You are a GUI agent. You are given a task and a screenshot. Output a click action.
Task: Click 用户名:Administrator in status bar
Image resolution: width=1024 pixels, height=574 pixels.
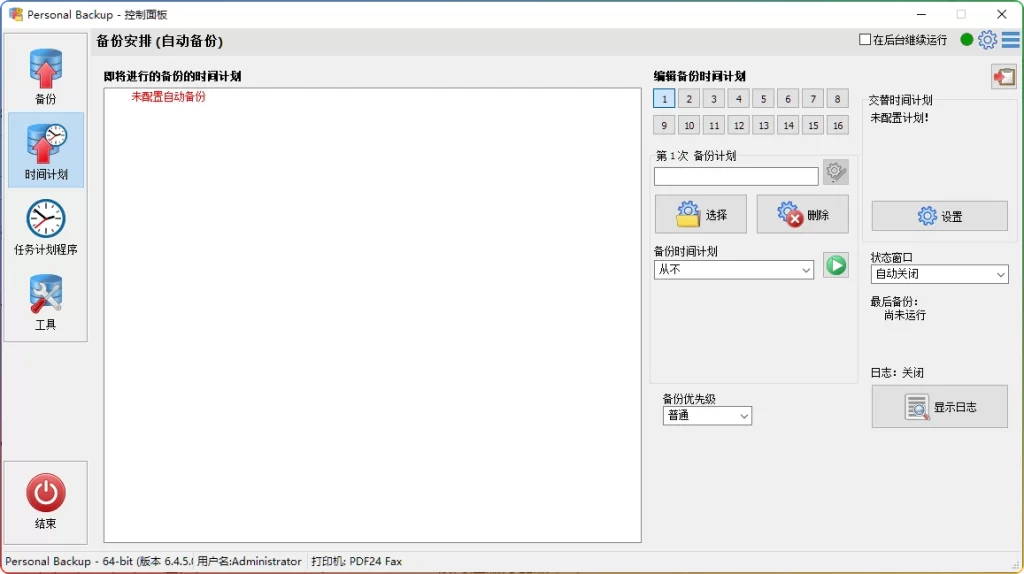(x=249, y=562)
